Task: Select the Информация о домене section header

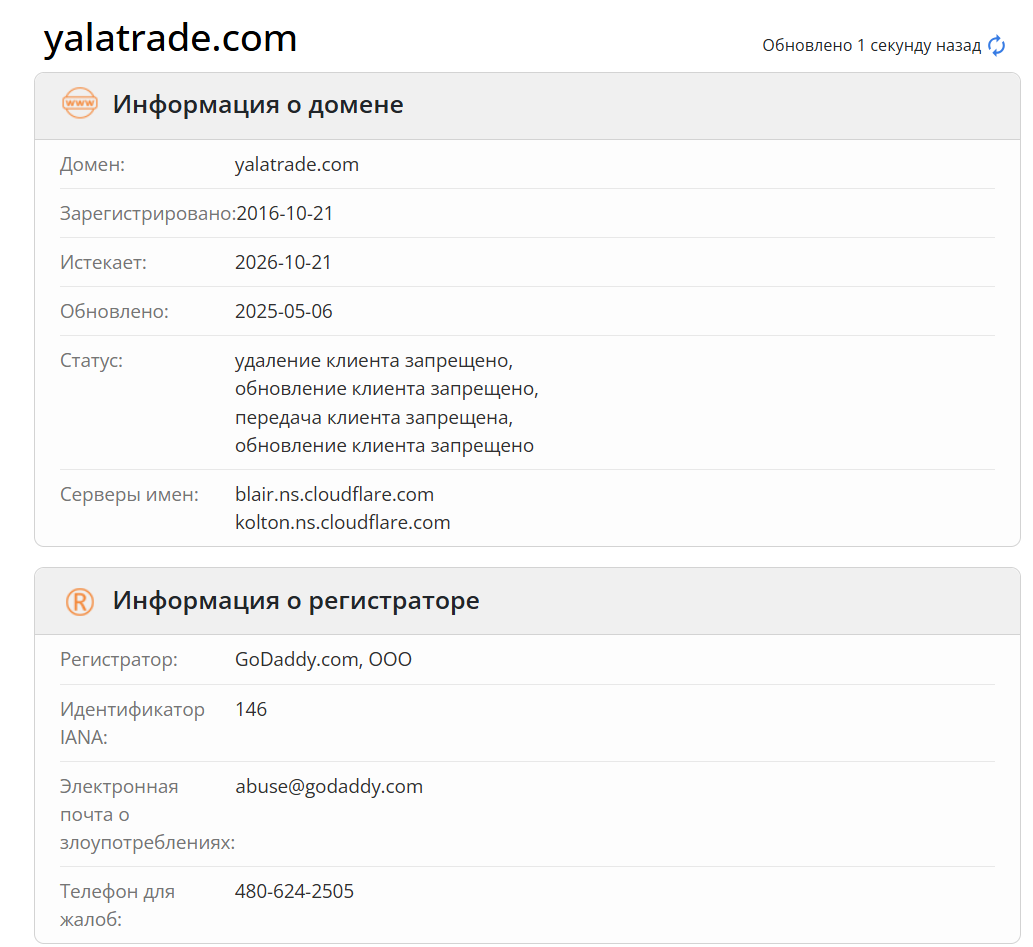Action: (x=258, y=104)
